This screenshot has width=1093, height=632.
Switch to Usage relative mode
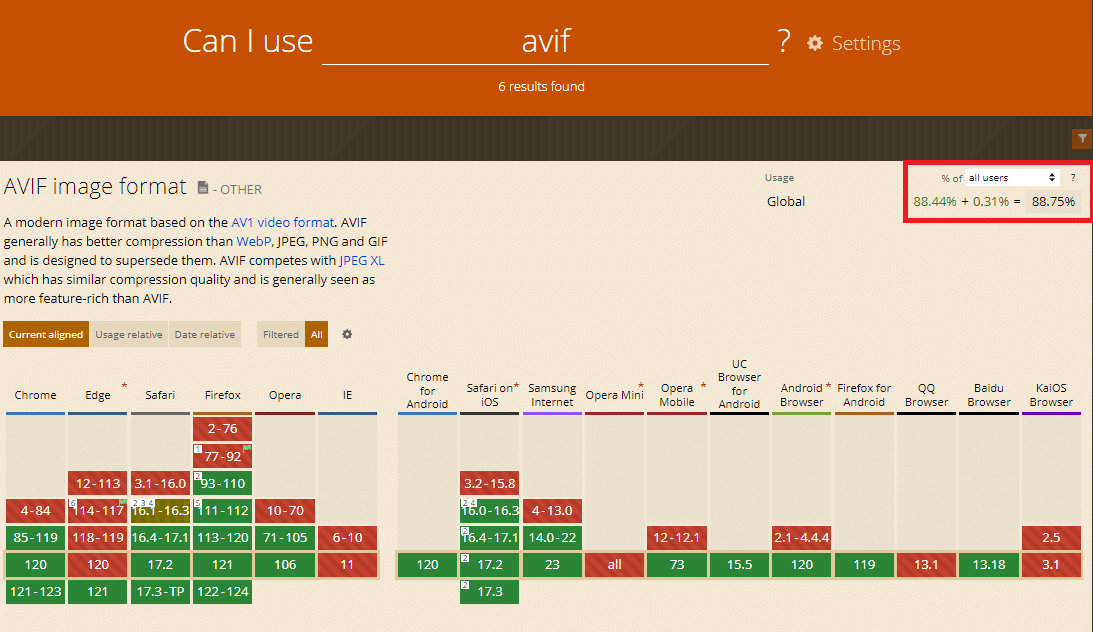click(x=127, y=334)
